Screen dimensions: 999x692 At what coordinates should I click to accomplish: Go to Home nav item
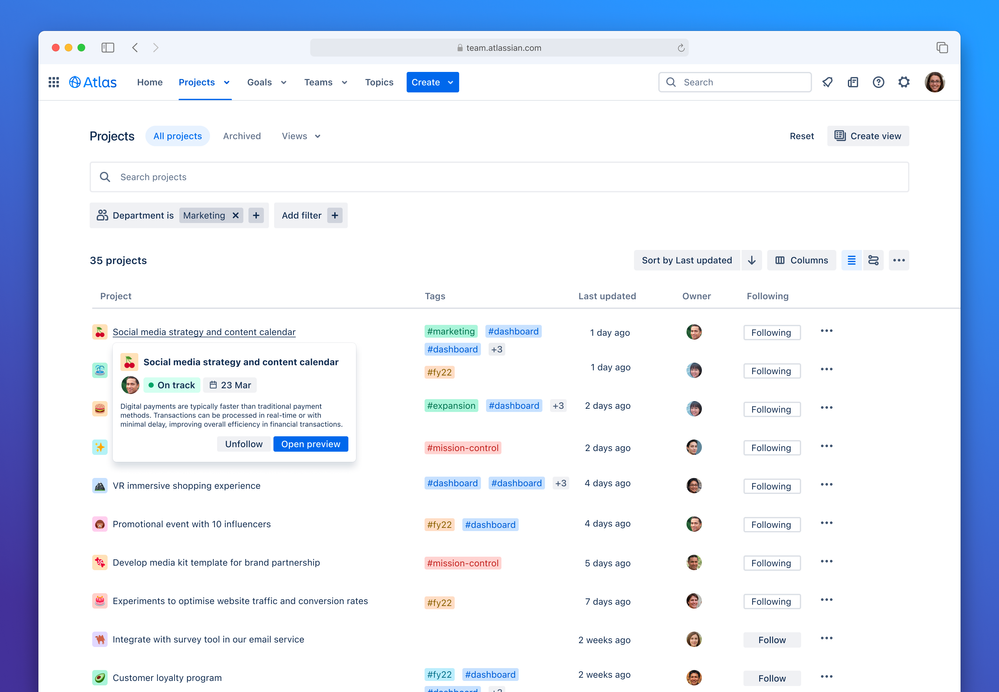point(150,82)
